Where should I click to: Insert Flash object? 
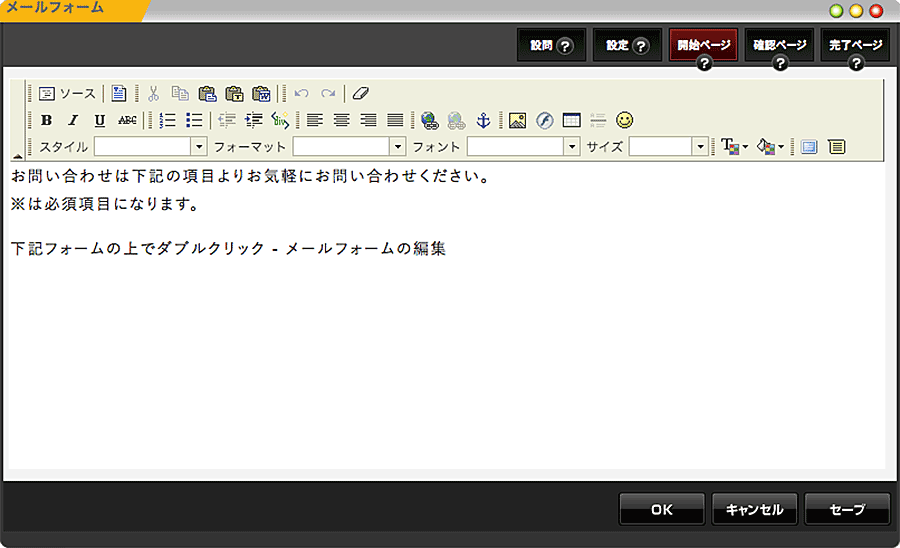click(544, 120)
